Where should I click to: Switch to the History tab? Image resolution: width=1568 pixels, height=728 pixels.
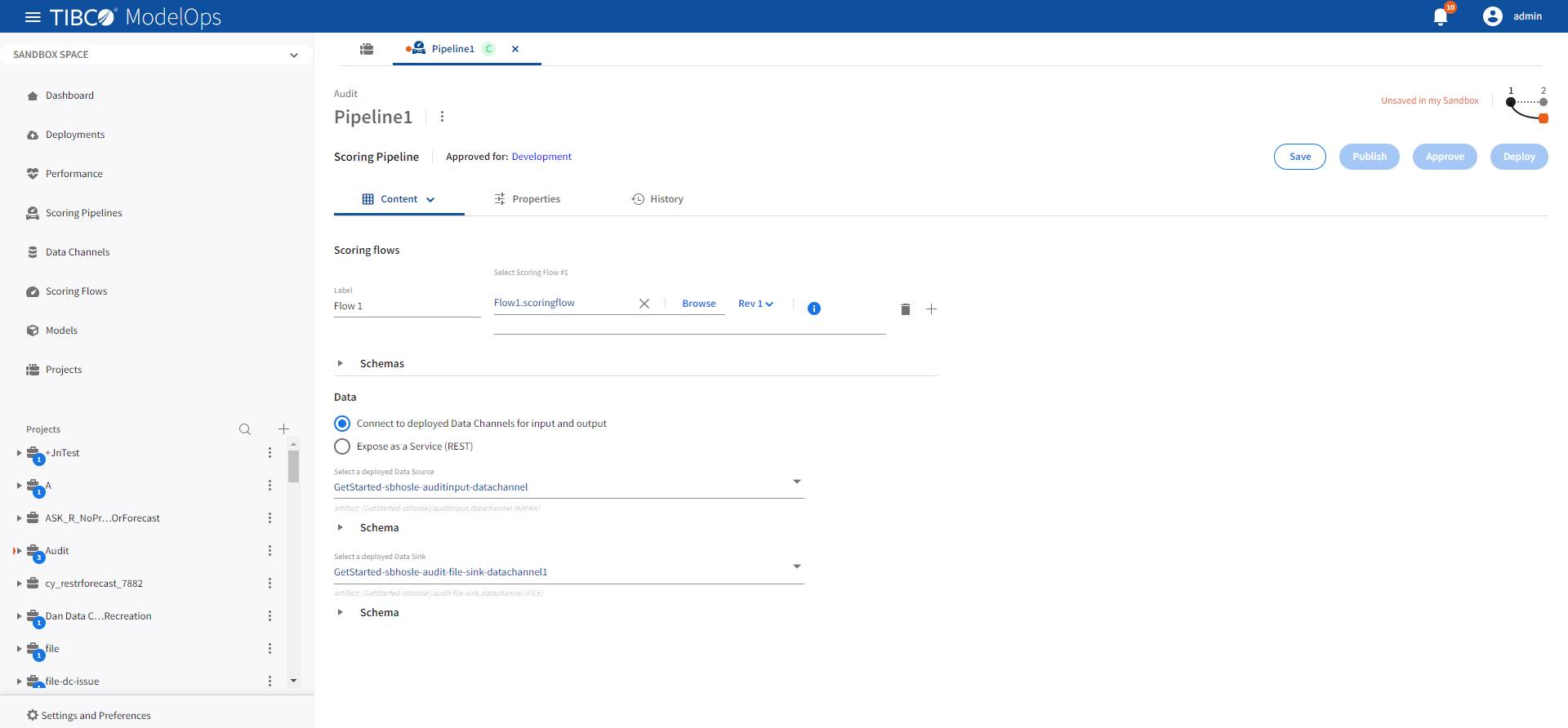coord(657,199)
